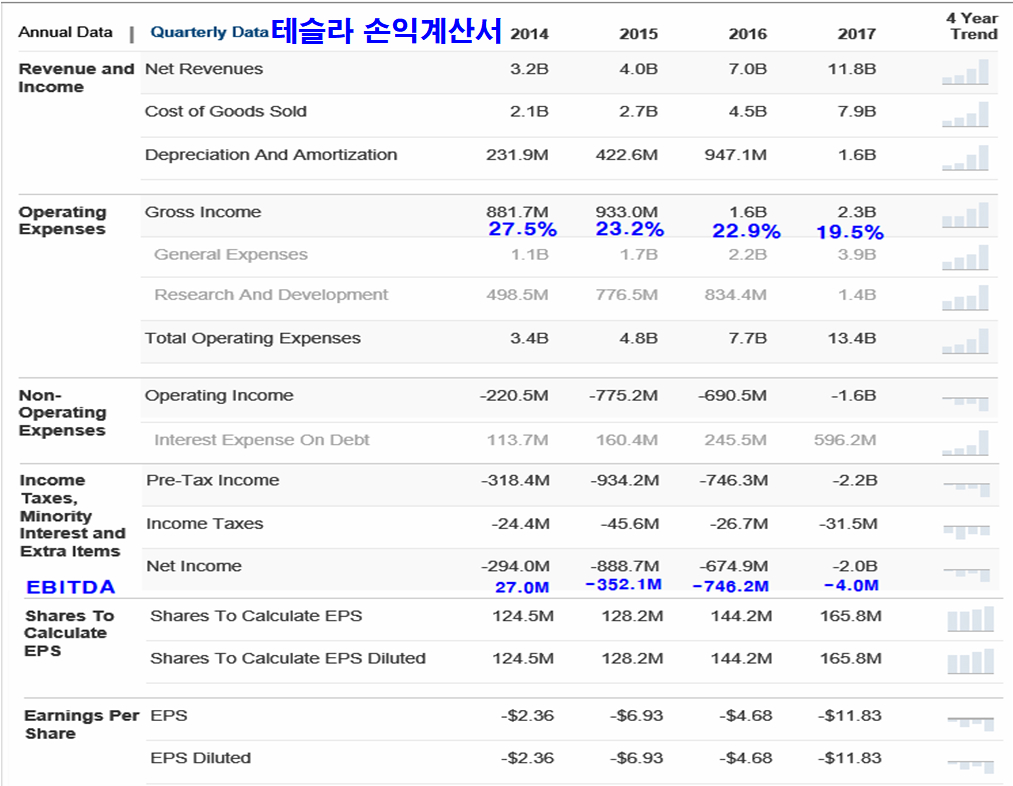Click the Depreciation And Amortization label
1013x786 pixels.
(x=271, y=155)
